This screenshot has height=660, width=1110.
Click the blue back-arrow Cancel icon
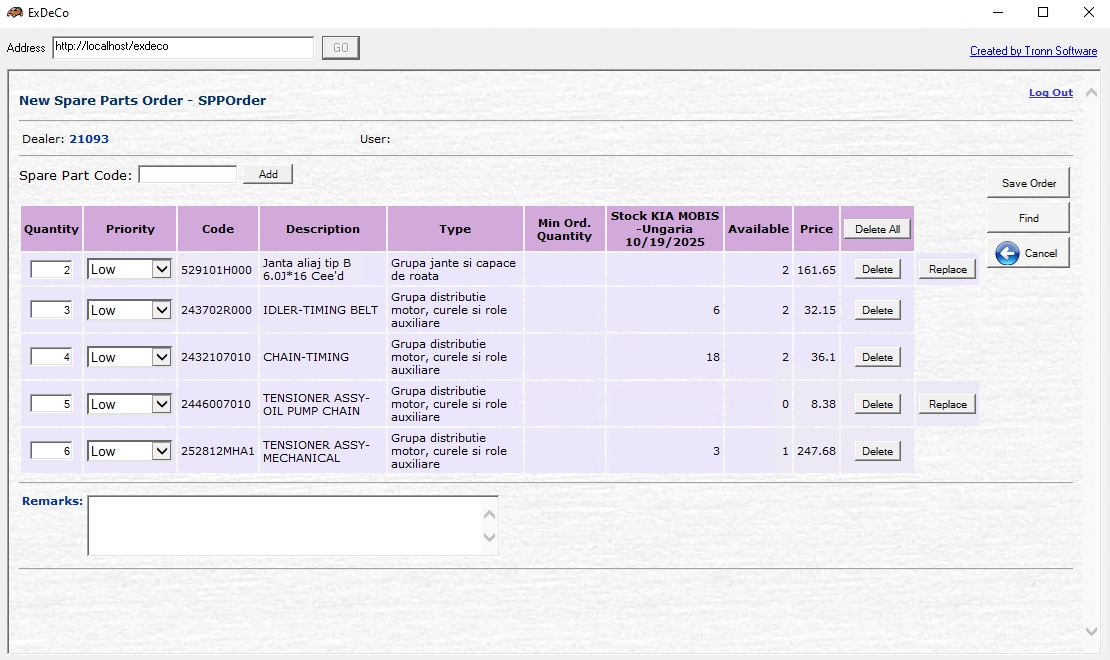(x=1007, y=253)
